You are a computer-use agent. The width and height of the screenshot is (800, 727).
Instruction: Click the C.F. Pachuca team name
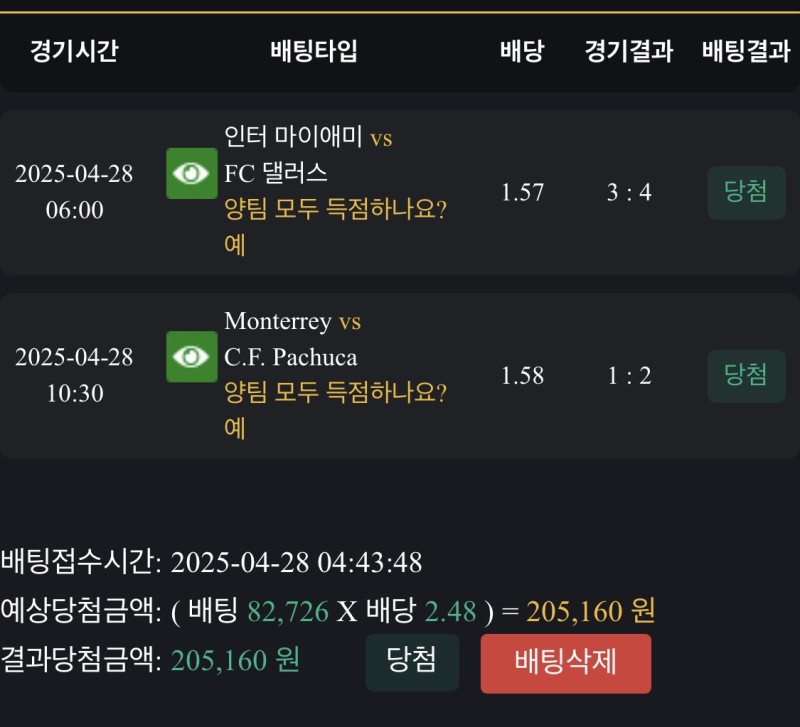(x=290, y=357)
